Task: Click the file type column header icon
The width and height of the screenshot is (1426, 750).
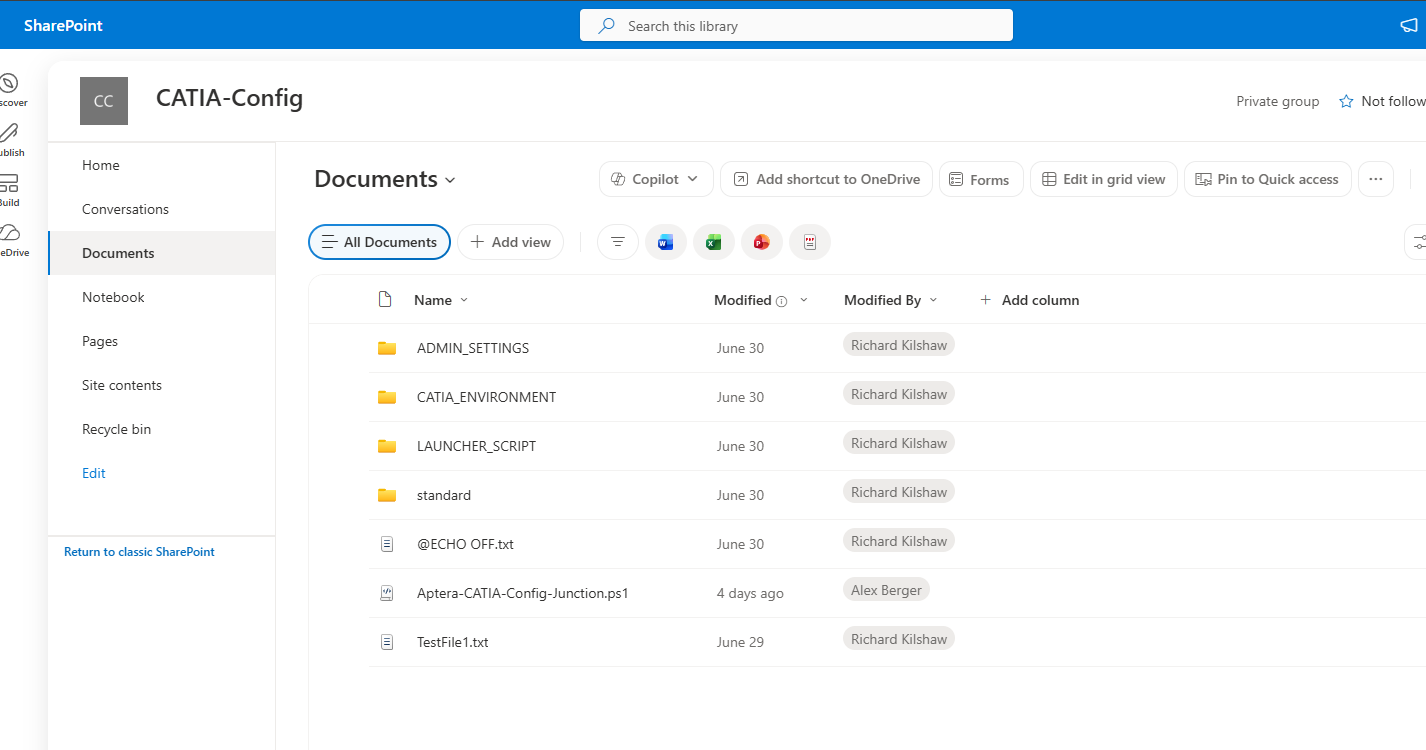Action: click(384, 299)
